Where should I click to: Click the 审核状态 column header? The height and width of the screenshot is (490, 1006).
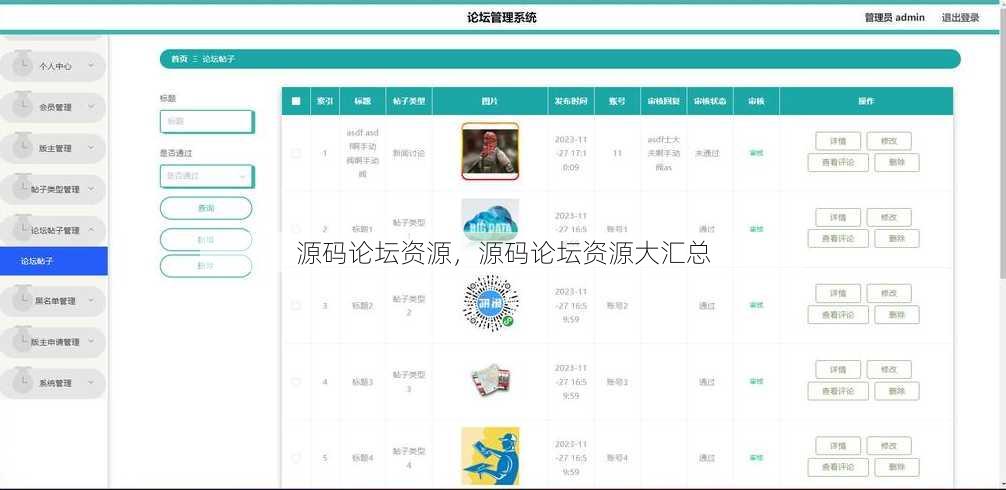click(x=710, y=101)
